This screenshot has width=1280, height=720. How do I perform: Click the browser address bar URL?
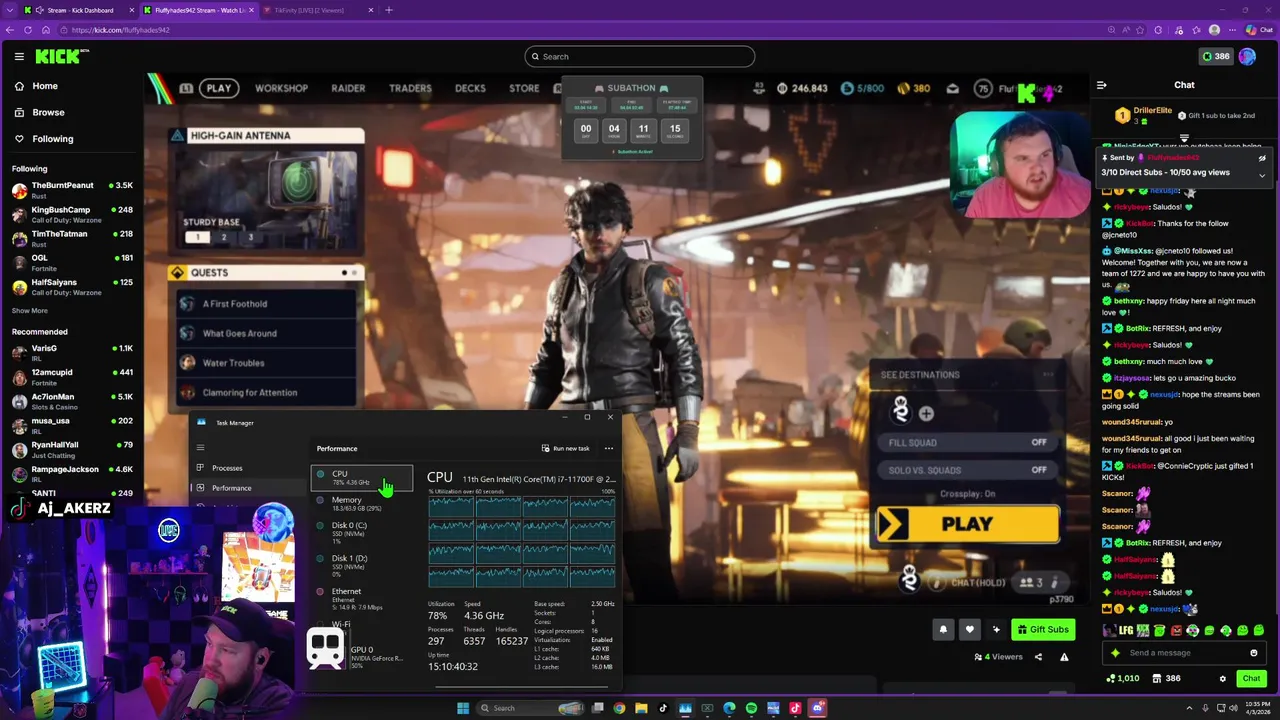pos(121,30)
